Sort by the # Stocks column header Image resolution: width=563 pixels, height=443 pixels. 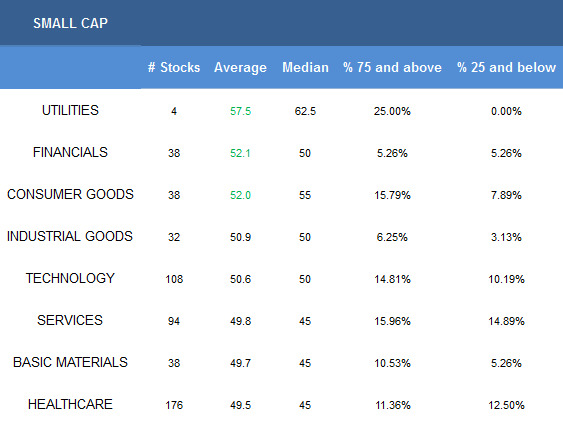[174, 67]
